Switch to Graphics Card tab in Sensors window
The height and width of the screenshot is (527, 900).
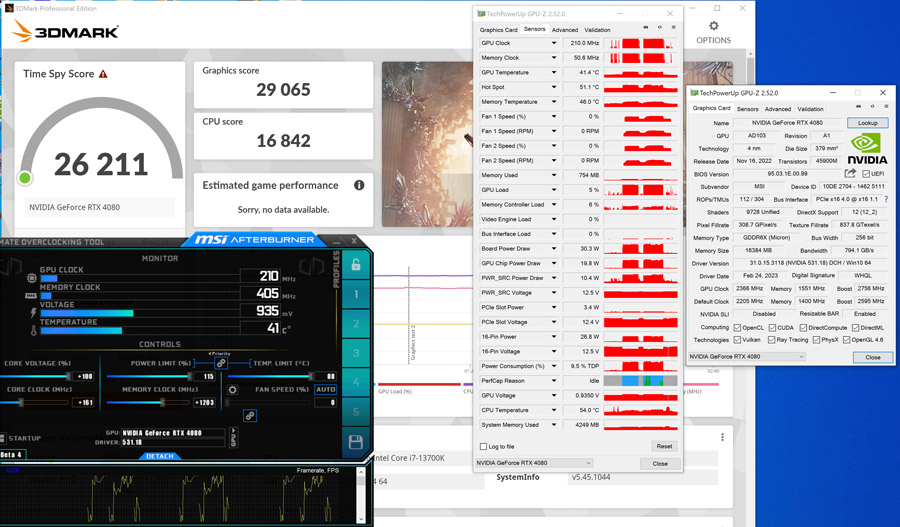tap(498, 30)
